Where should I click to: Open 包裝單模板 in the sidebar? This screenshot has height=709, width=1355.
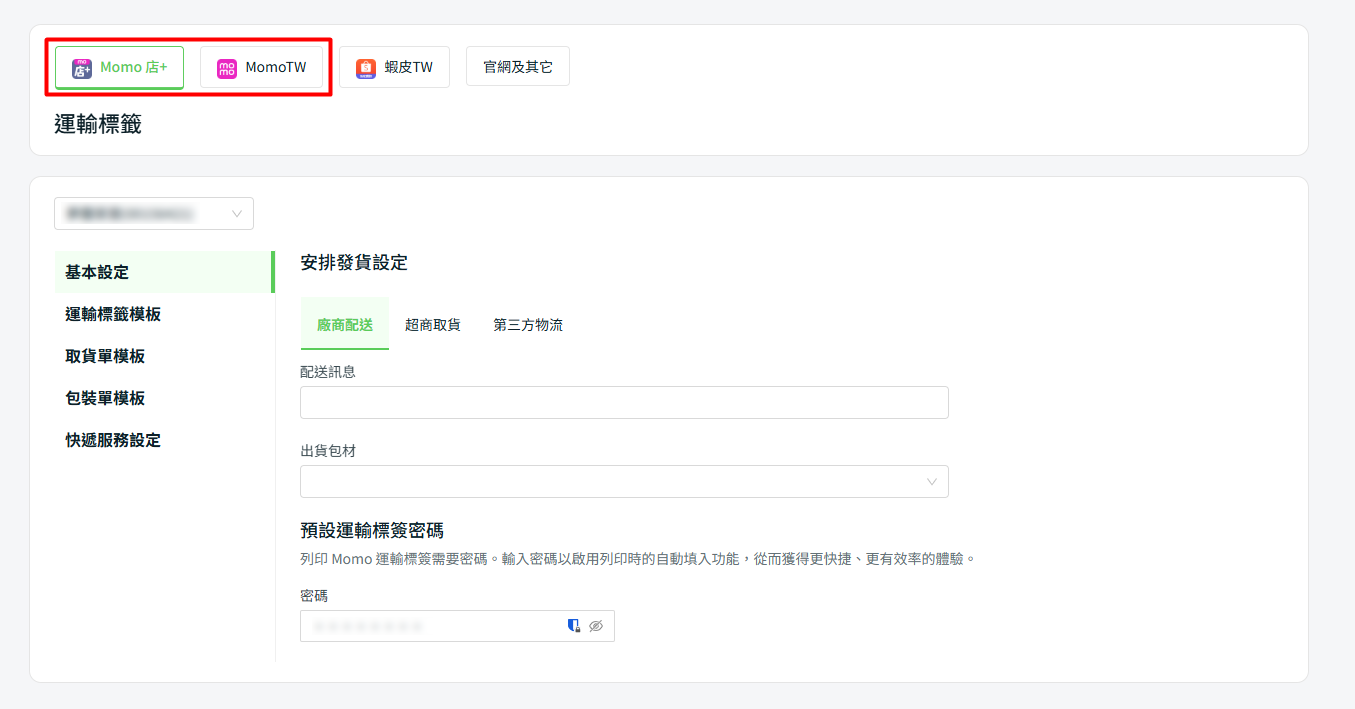pyautogui.click(x=105, y=398)
